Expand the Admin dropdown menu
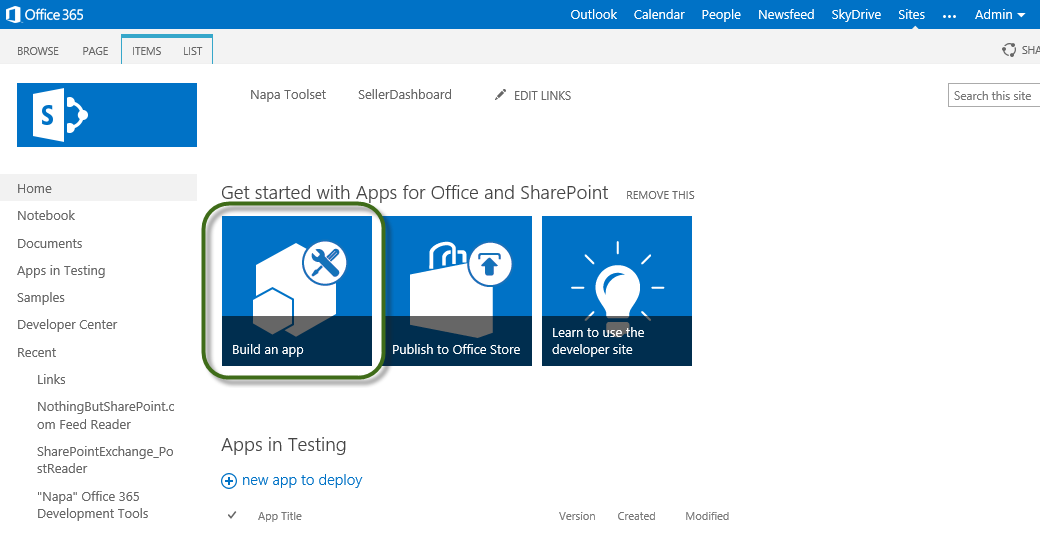This screenshot has width=1040, height=533. pos(1000,15)
